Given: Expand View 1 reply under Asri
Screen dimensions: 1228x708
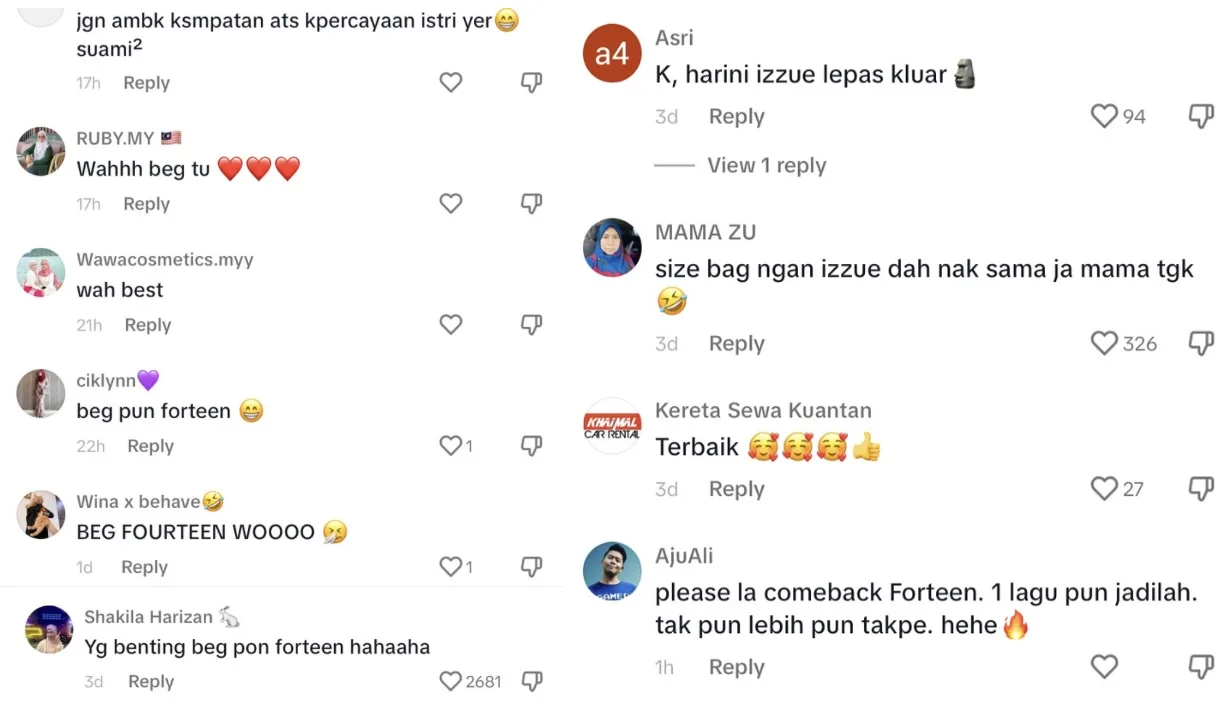Looking at the screenshot, I should [x=766, y=166].
